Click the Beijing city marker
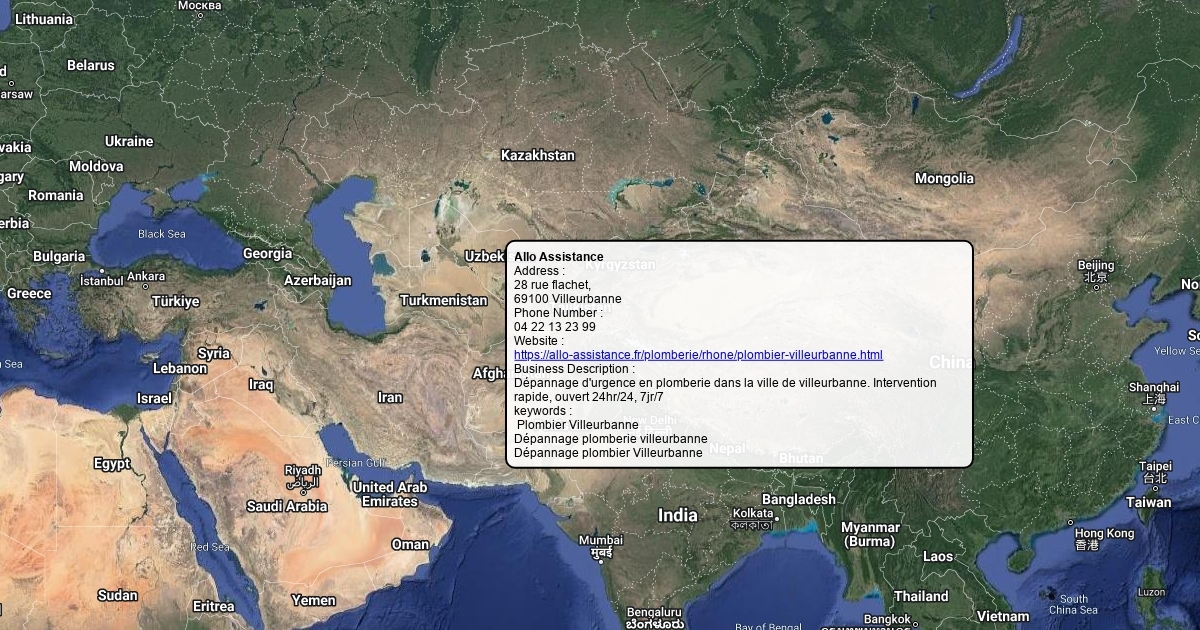Viewport: 1200px width, 630px height. click(x=1096, y=286)
